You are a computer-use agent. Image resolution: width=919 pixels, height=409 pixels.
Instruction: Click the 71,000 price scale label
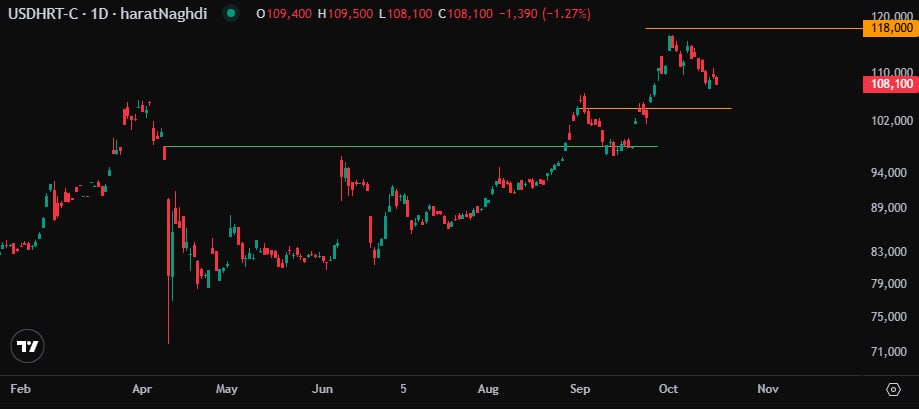(887, 352)
